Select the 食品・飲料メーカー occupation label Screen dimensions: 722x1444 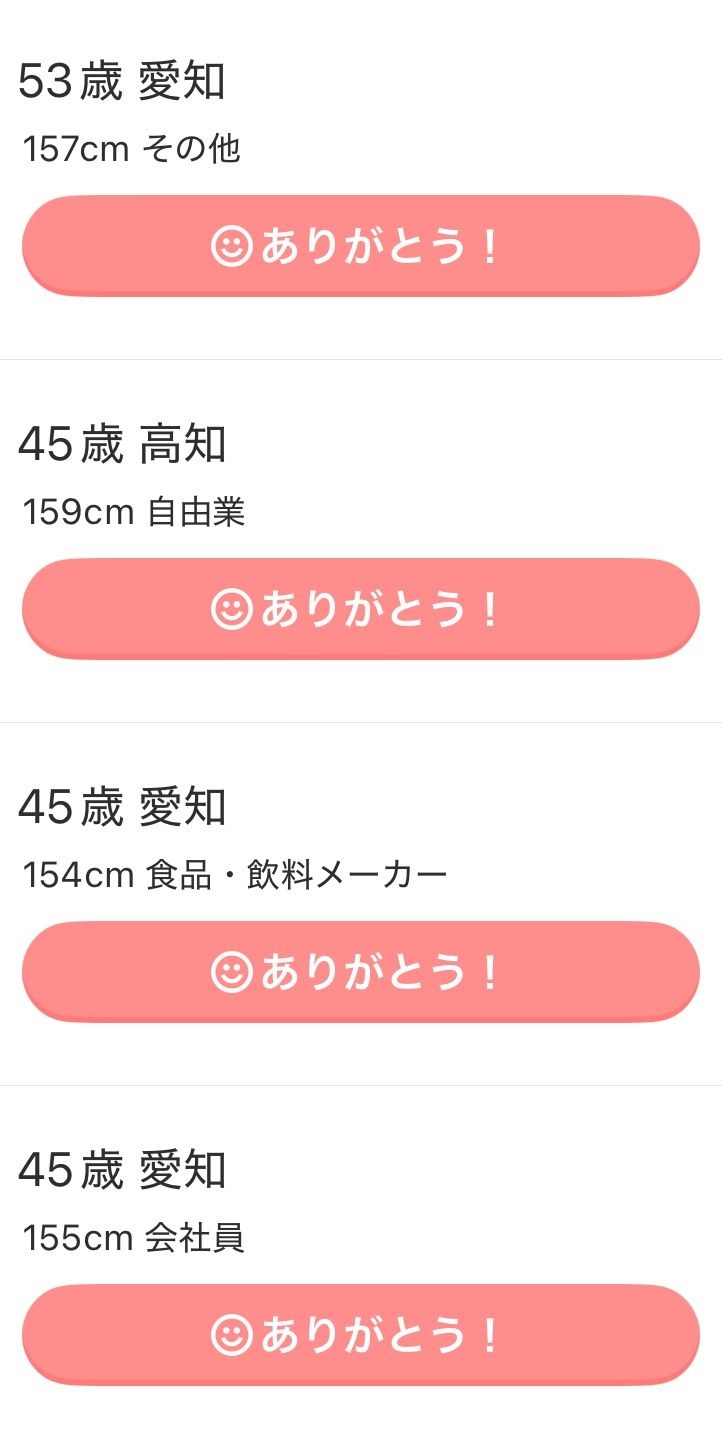click(296, 876)
